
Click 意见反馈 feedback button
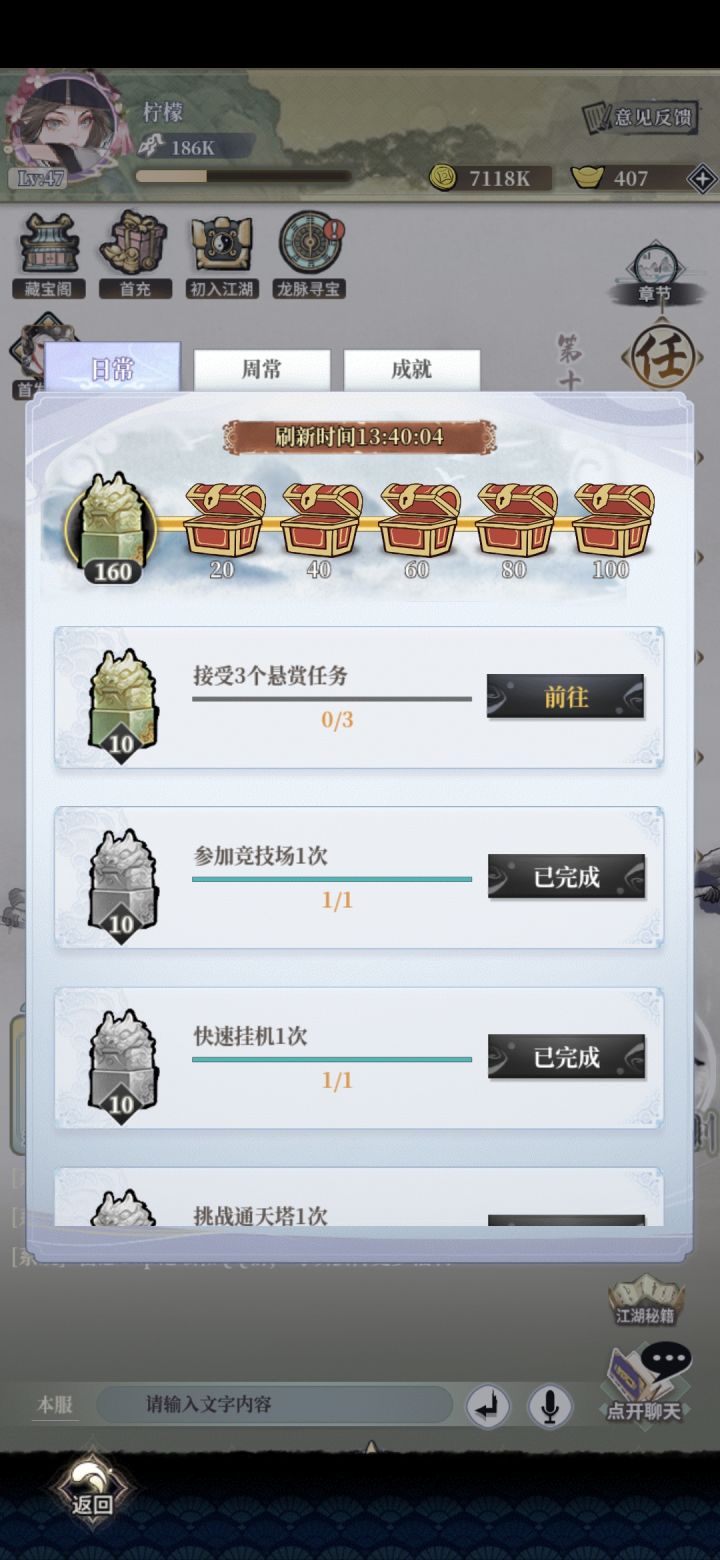coord(640,117)
